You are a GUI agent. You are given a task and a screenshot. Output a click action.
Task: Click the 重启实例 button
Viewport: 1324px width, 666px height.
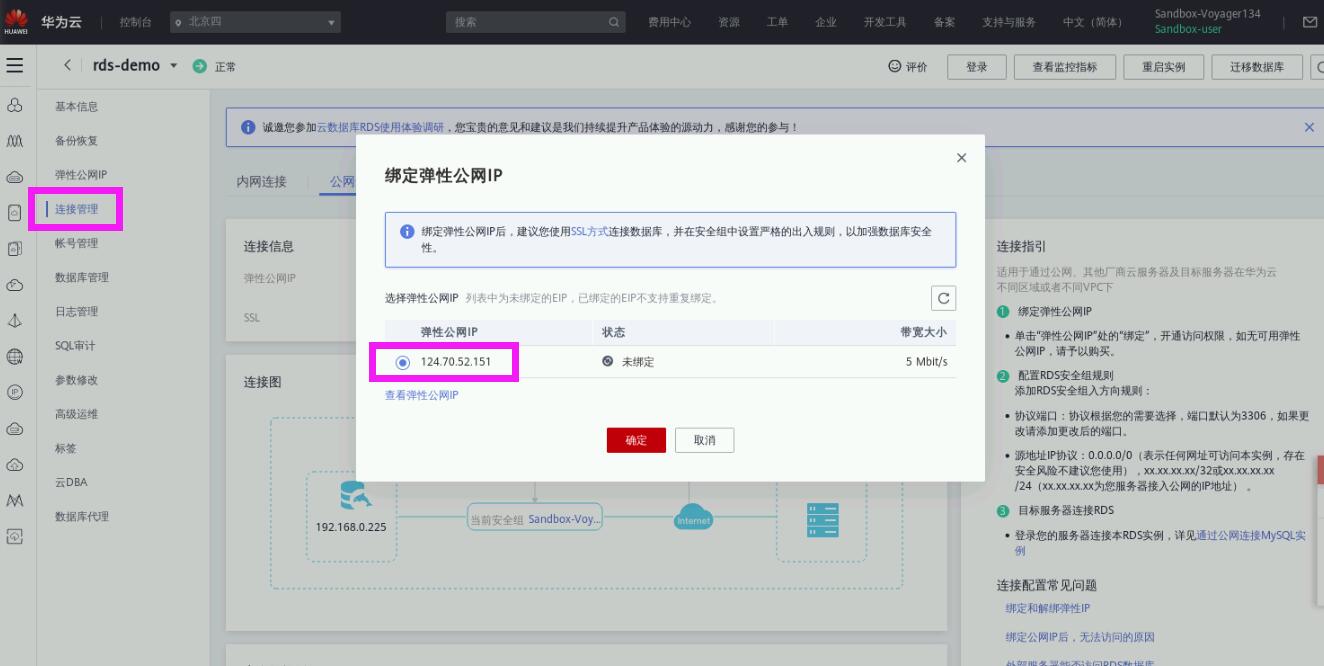(x=1163, y=67)
